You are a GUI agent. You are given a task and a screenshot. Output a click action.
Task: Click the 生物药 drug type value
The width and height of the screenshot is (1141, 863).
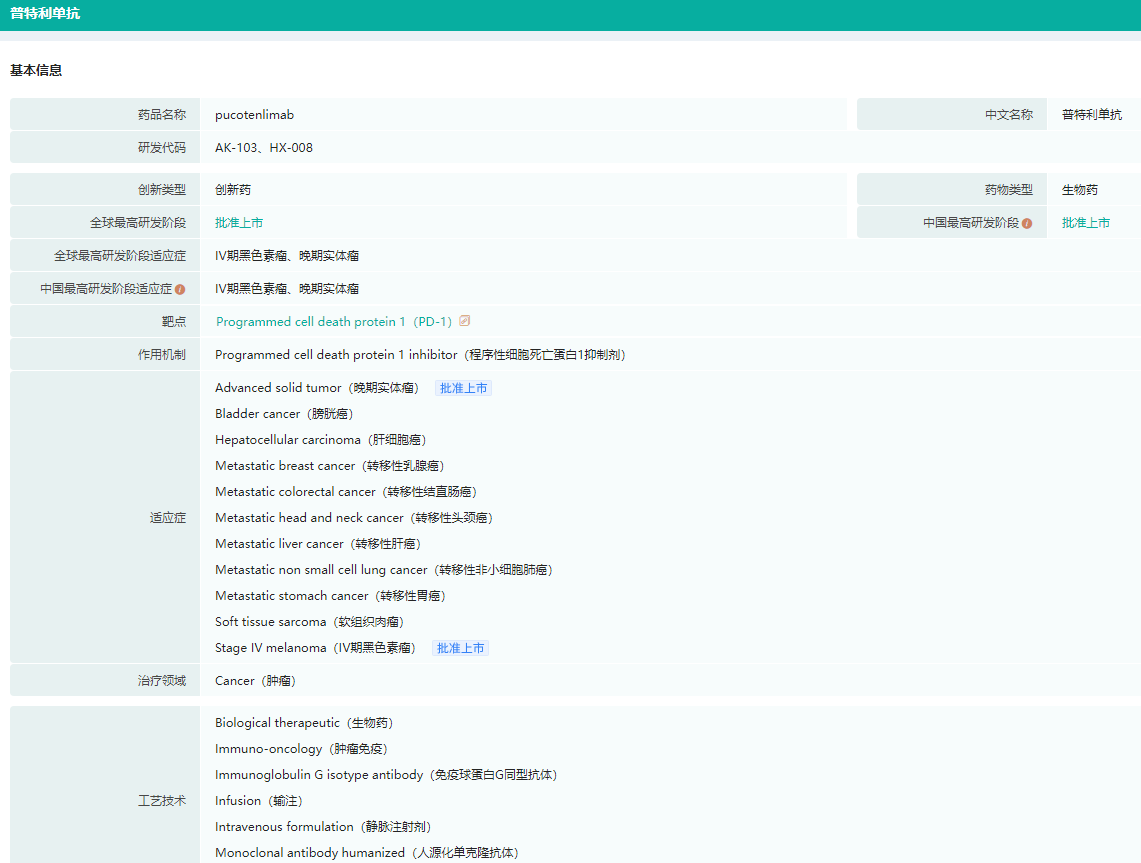(1079, 190)
